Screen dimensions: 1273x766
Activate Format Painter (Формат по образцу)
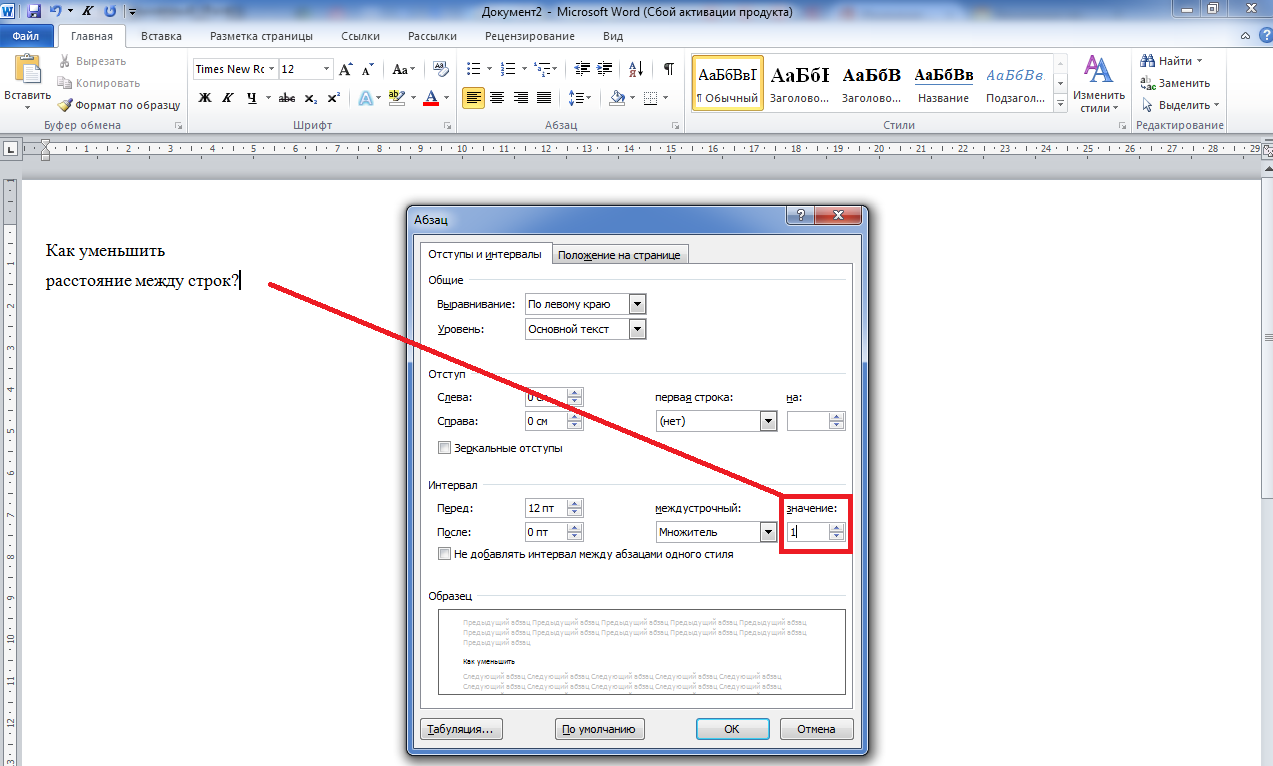(119, 104)
